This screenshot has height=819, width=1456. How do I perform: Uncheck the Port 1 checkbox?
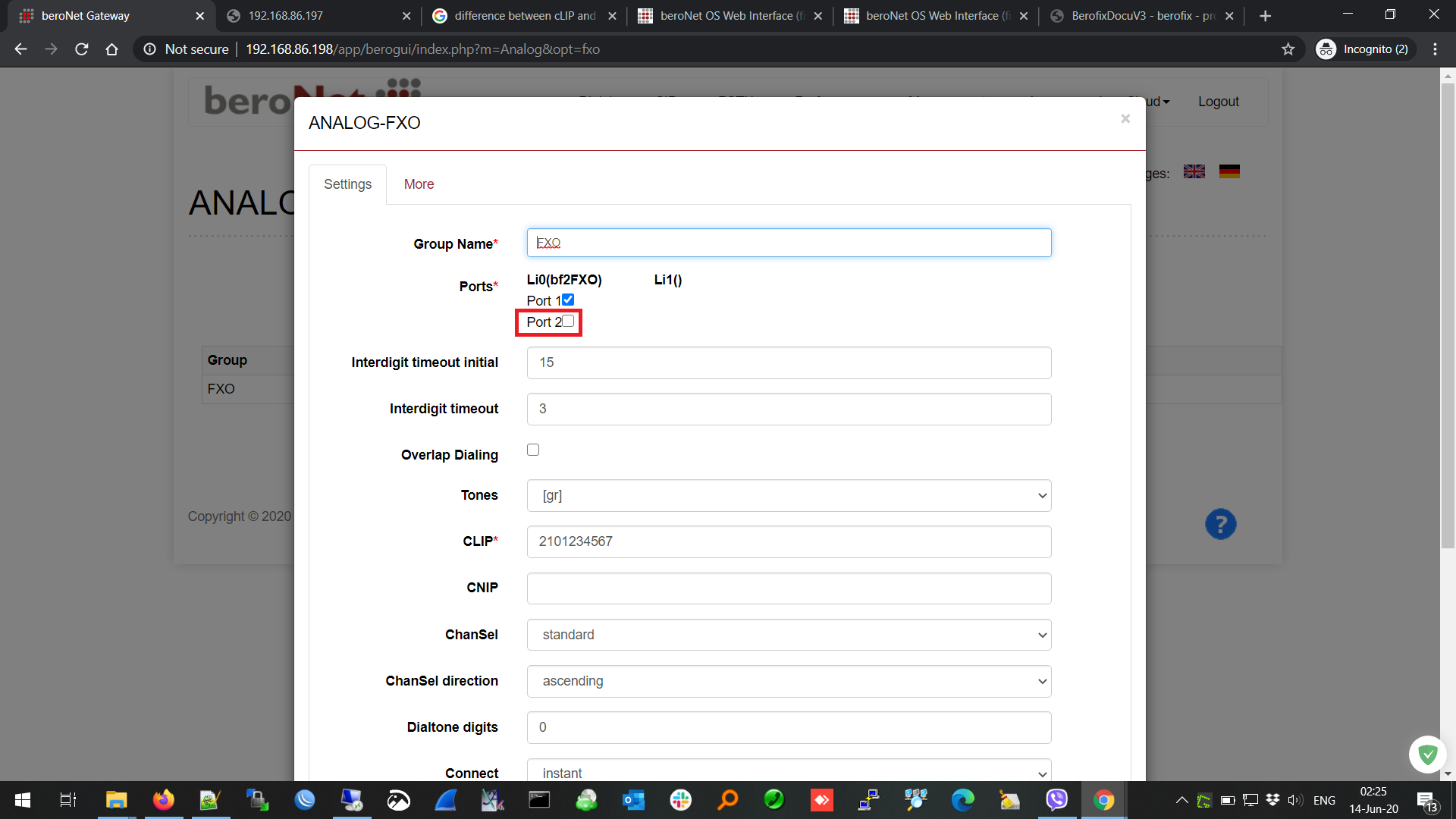tap(568, 300)
